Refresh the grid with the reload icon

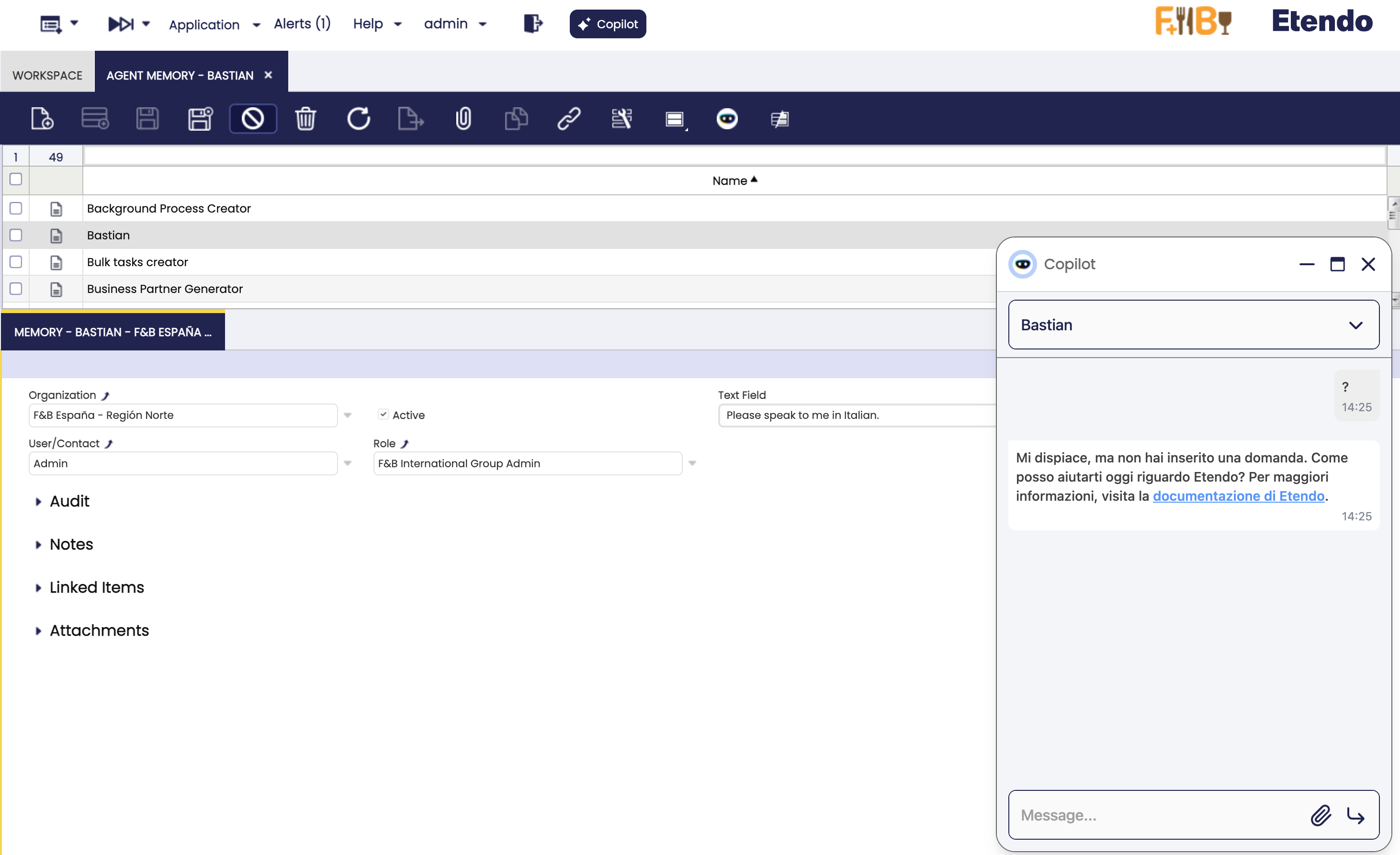click(359, 119)
